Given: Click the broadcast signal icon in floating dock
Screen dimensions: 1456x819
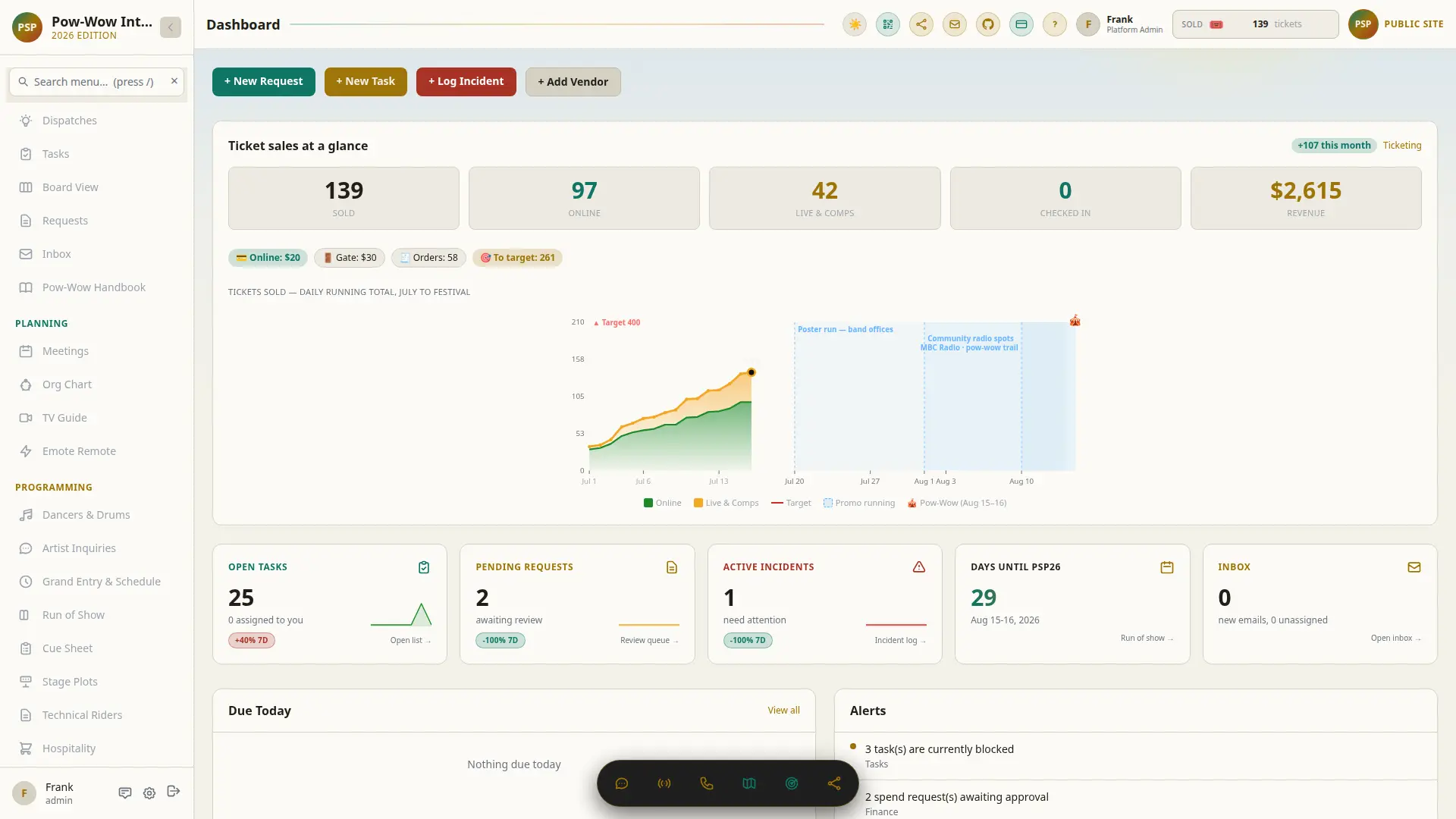Looking at the screenshot, I should click(664, 783).
